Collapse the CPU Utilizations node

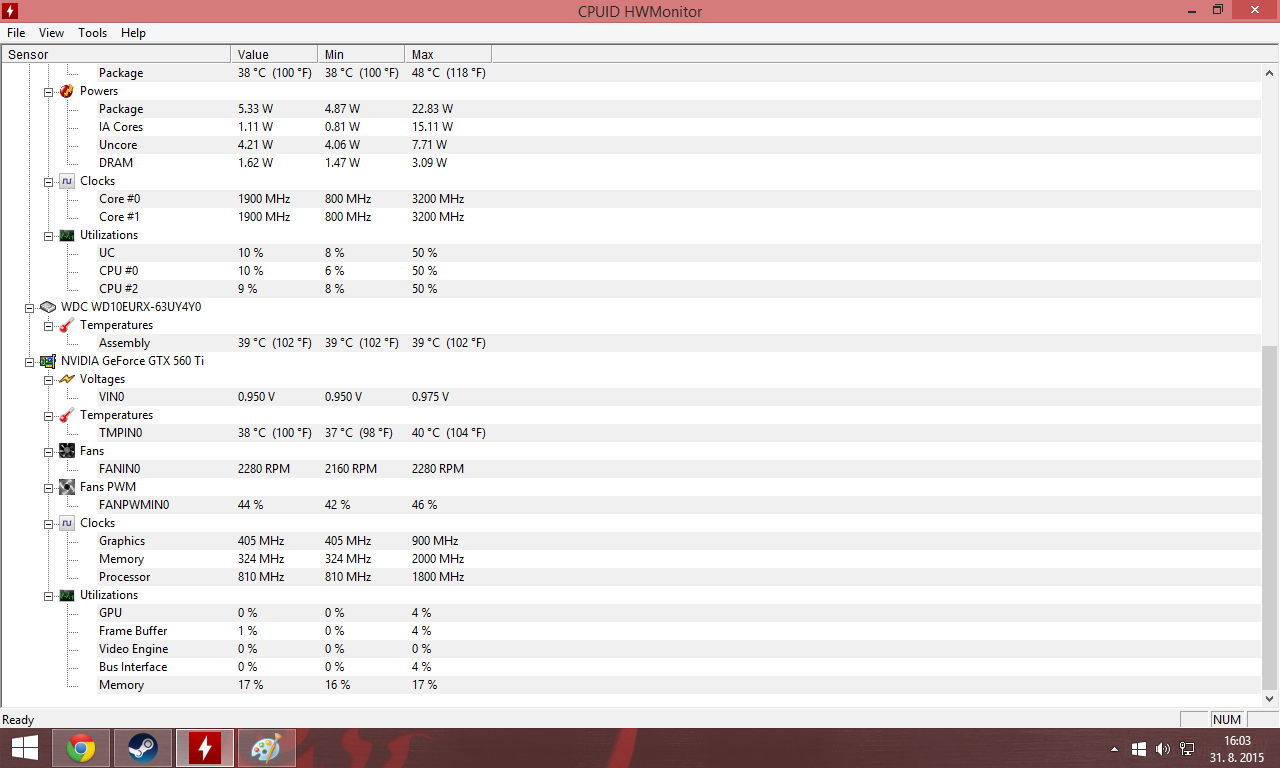click(48, 235)
